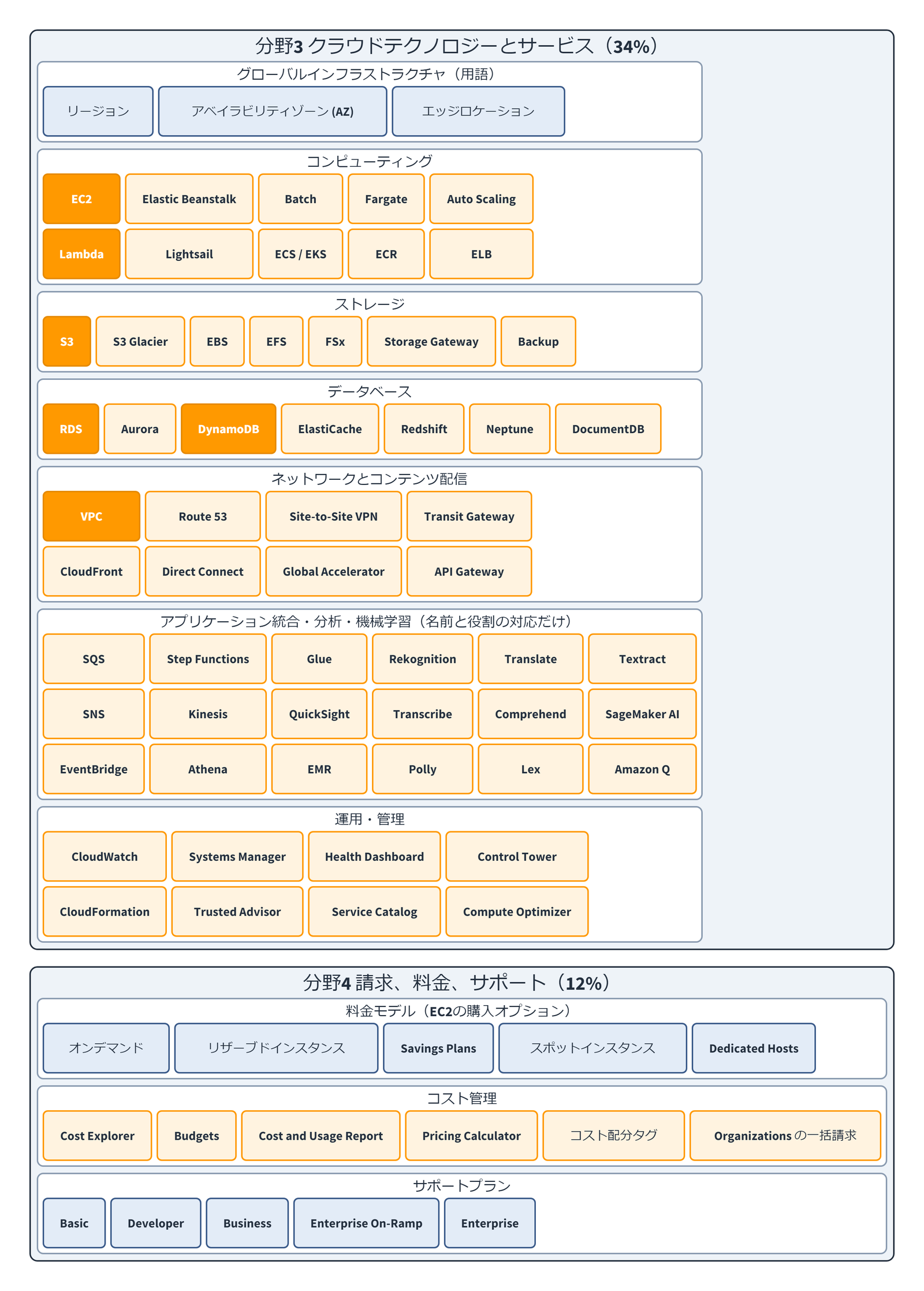Screen dimensions: 924x1291
Task: Select the DynamoDB box
Action: tap(229, 429)
